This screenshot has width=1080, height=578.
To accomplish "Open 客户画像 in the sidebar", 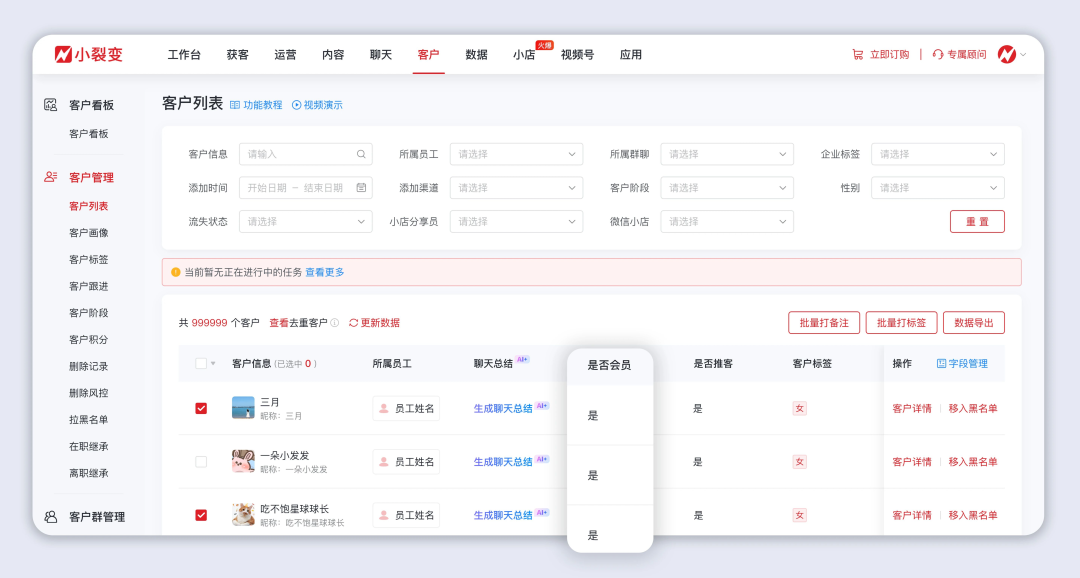I will 88,233.
